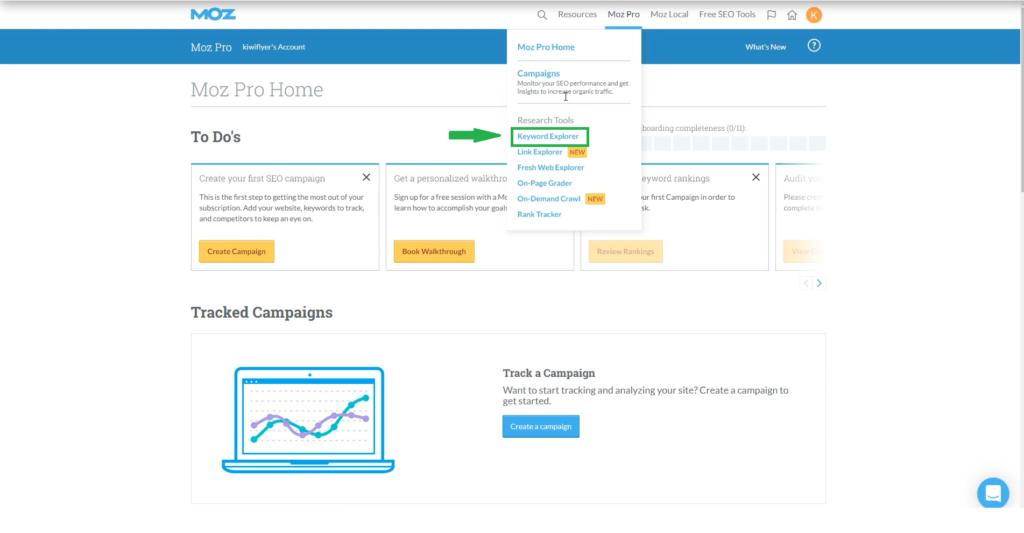
Task: Open the Moz Local menu
Action: (x=669, y=14)
